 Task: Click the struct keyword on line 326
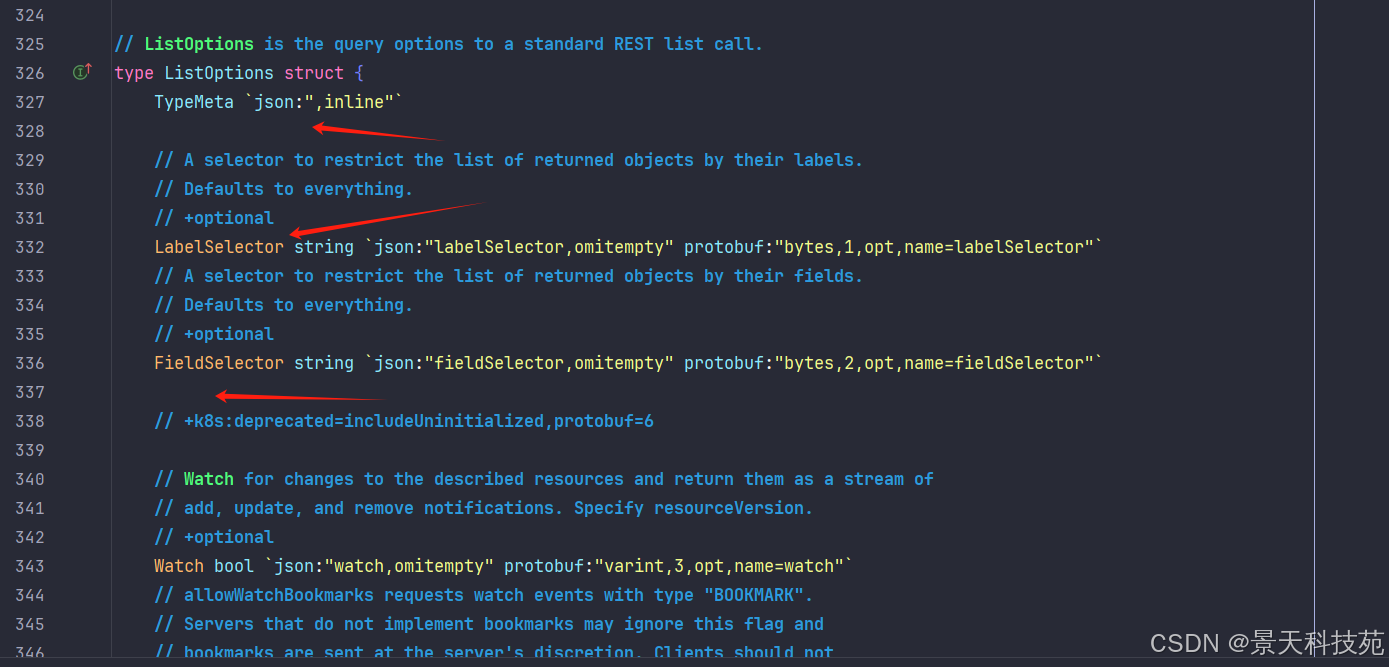[313, 73]
